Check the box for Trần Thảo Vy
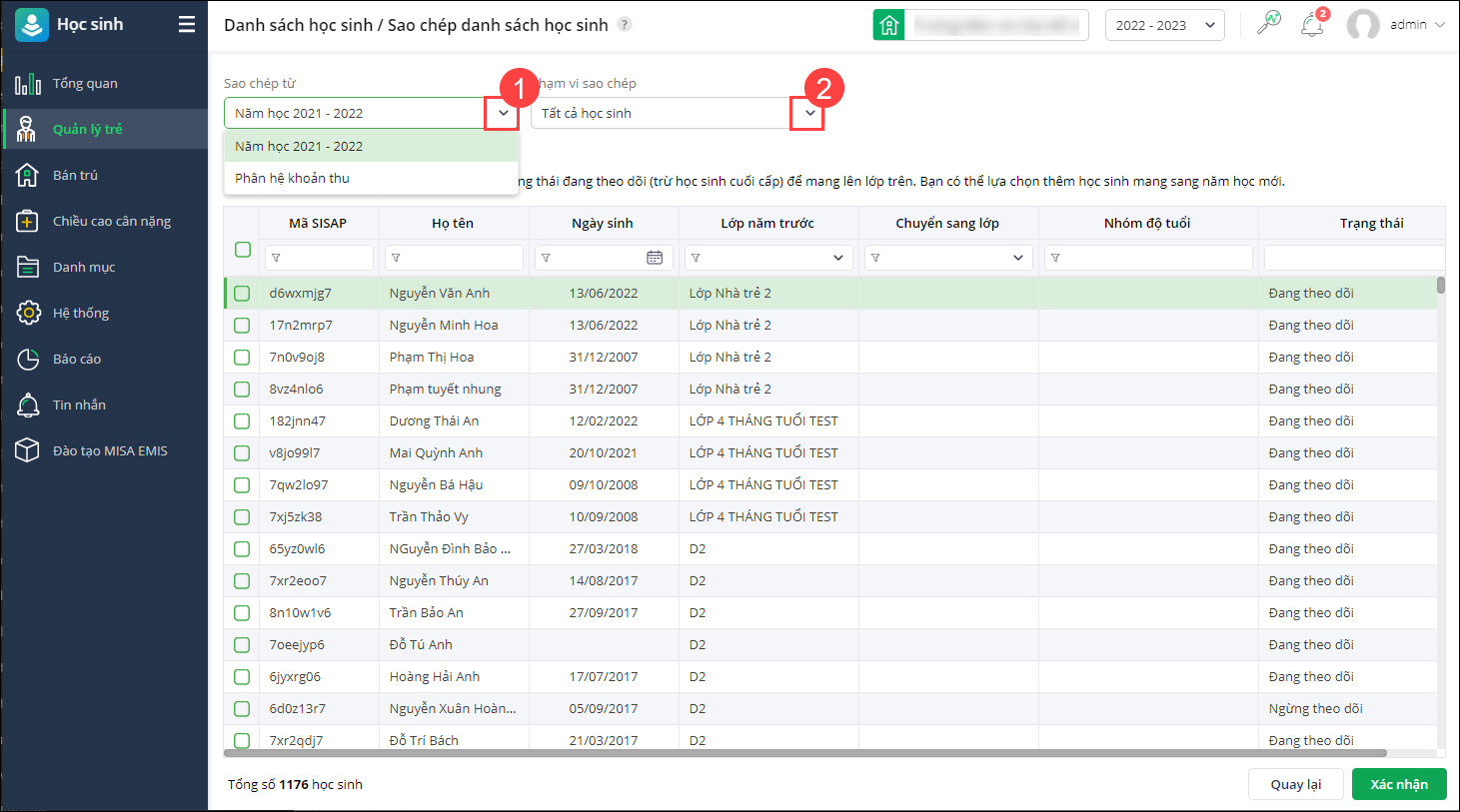The height and width of the screenshot is (812, 1460). click(x=242, y=517)
